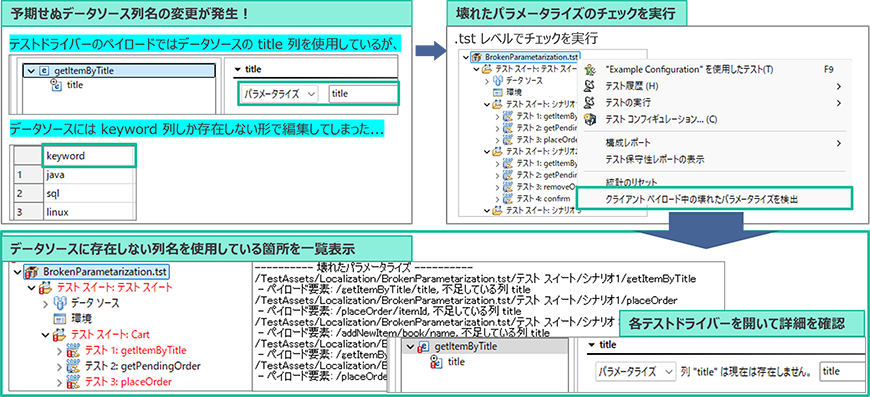Click error-marked BrokenParametarization.tst icon in results tree

click(x=32, y=272)
